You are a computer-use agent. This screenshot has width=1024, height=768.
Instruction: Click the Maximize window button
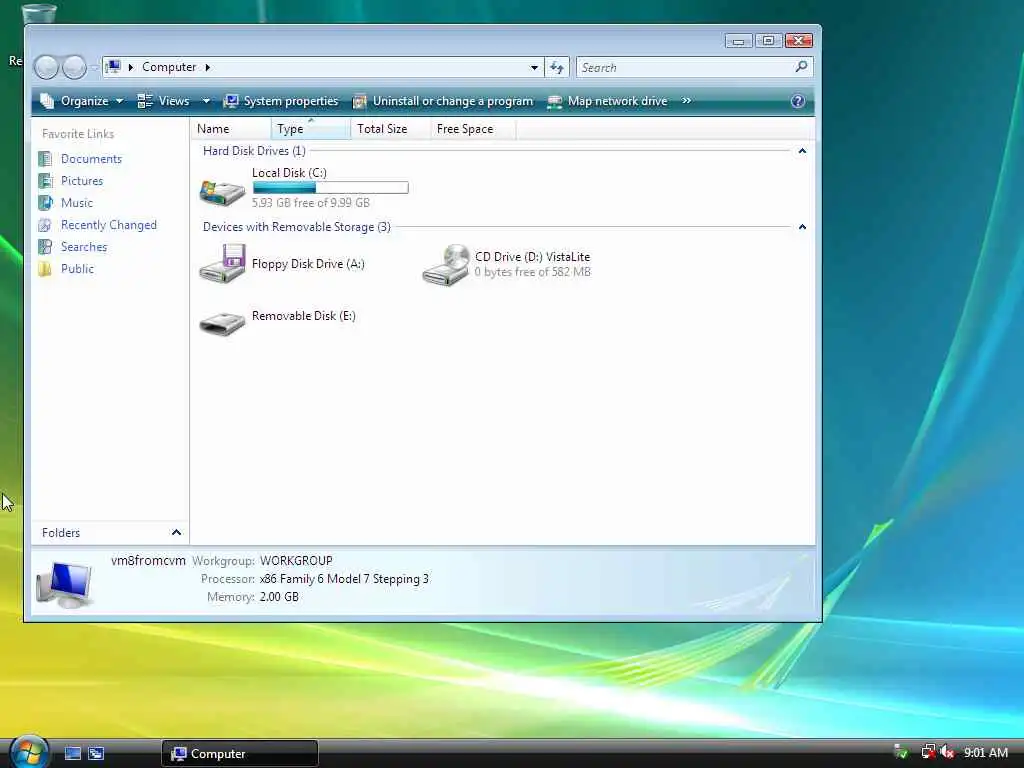click(x=768, y=40)
